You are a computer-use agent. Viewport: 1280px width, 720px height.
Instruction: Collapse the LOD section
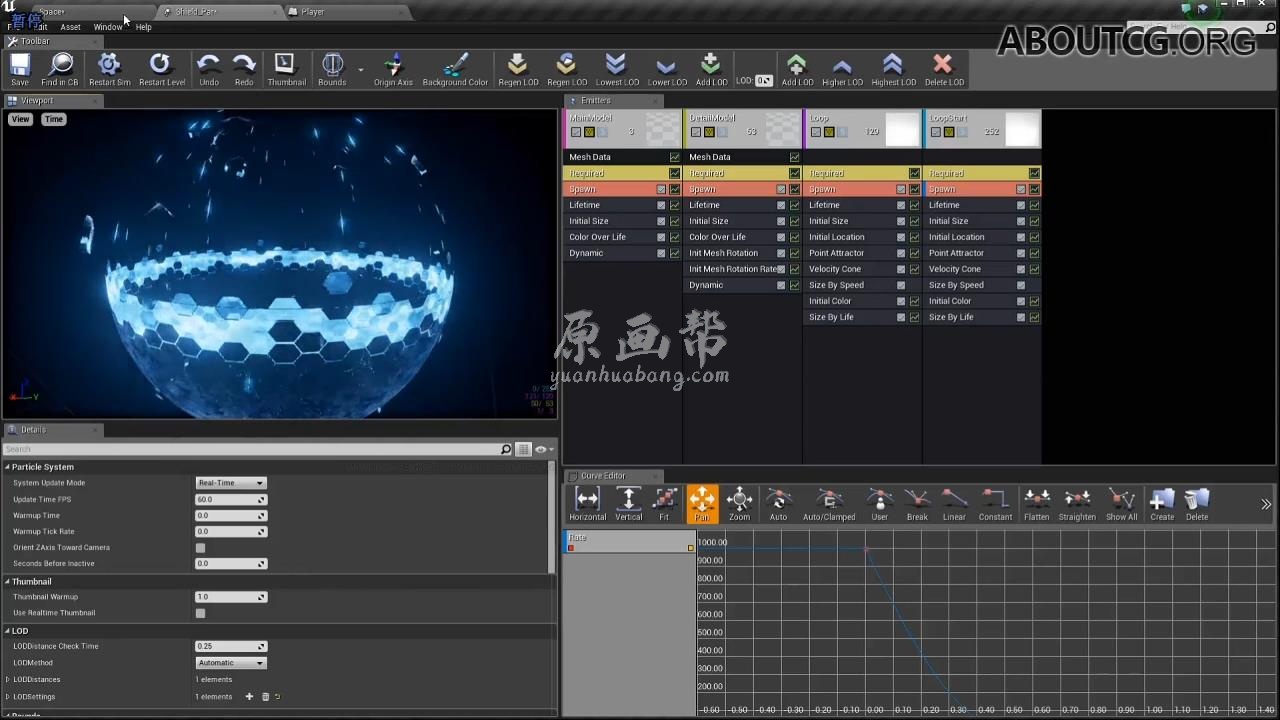[x=7, y=632]
